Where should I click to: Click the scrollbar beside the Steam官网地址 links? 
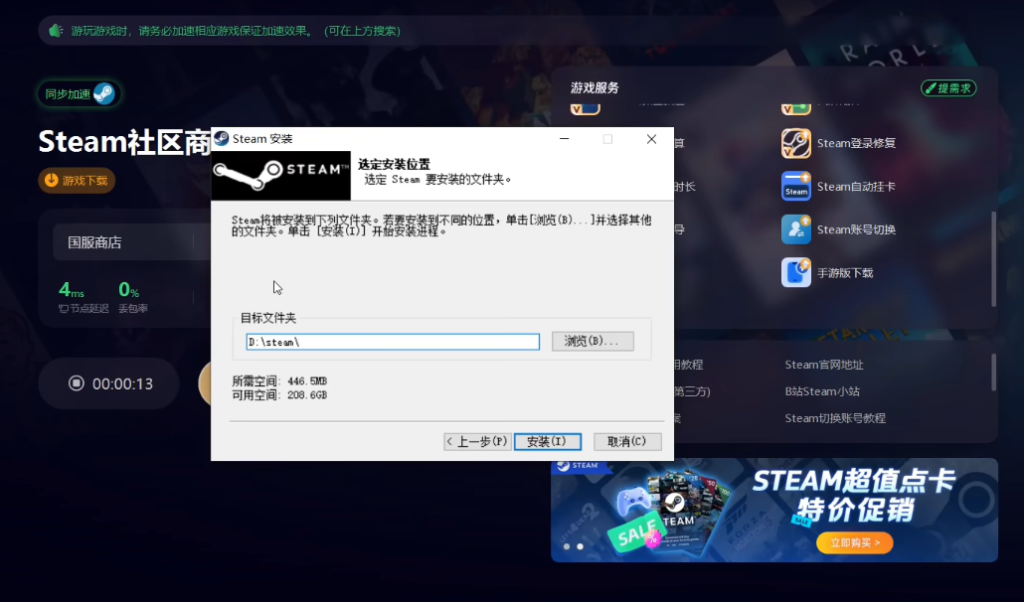[x=994, y=372]
